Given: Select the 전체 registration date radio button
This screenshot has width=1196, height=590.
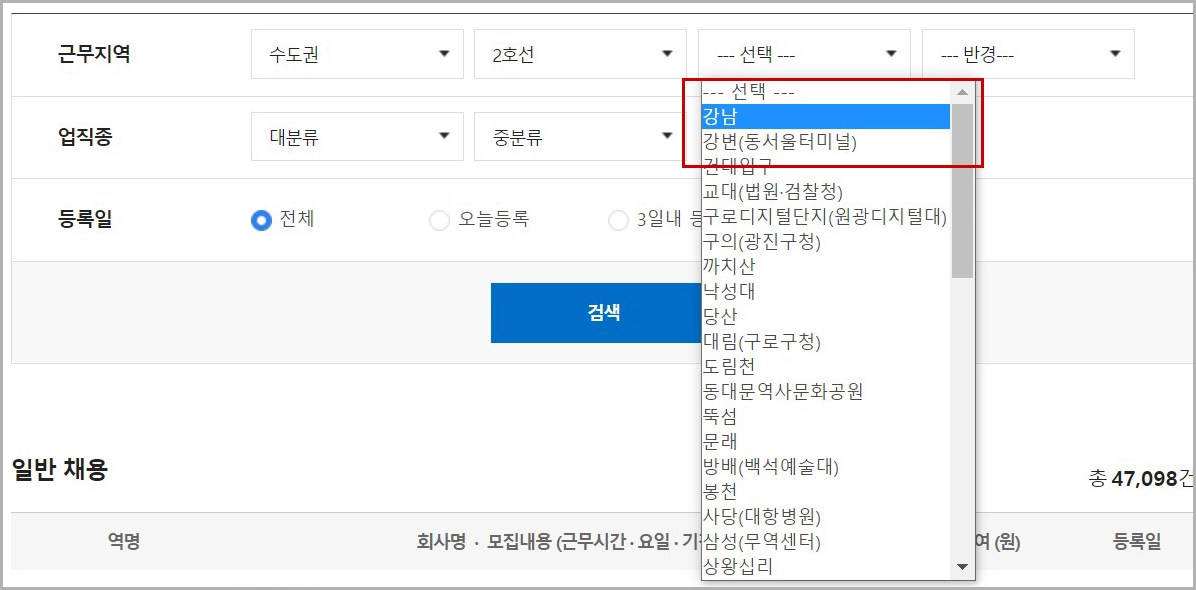Looking at the screenshot, I should tap(261, 221).
